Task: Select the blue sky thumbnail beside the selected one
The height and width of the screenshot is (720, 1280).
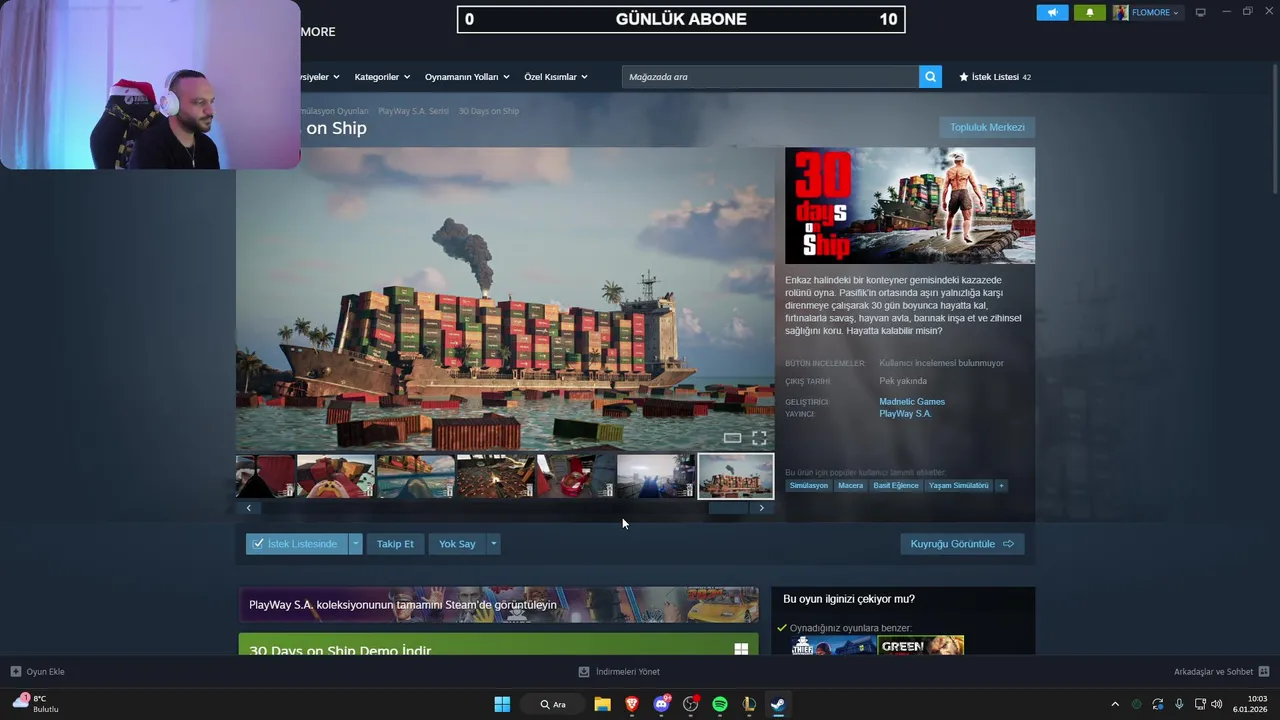Action: click(x=655, y=476)
